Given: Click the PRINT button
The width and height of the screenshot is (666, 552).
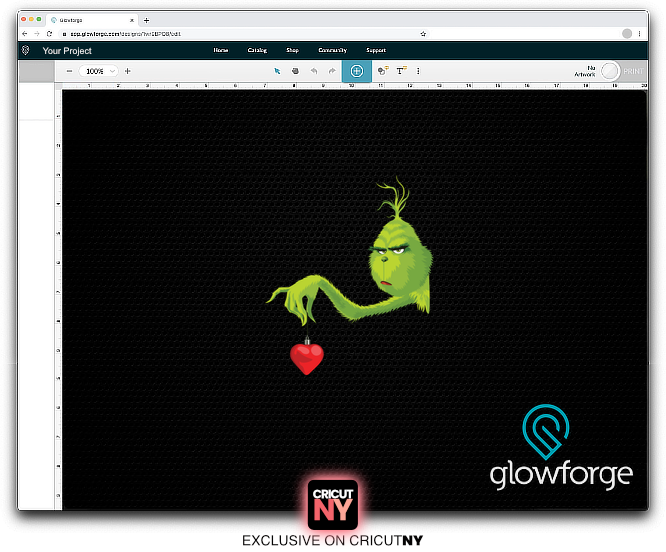Looking at the screenshot, I should (x=633, y=71).
